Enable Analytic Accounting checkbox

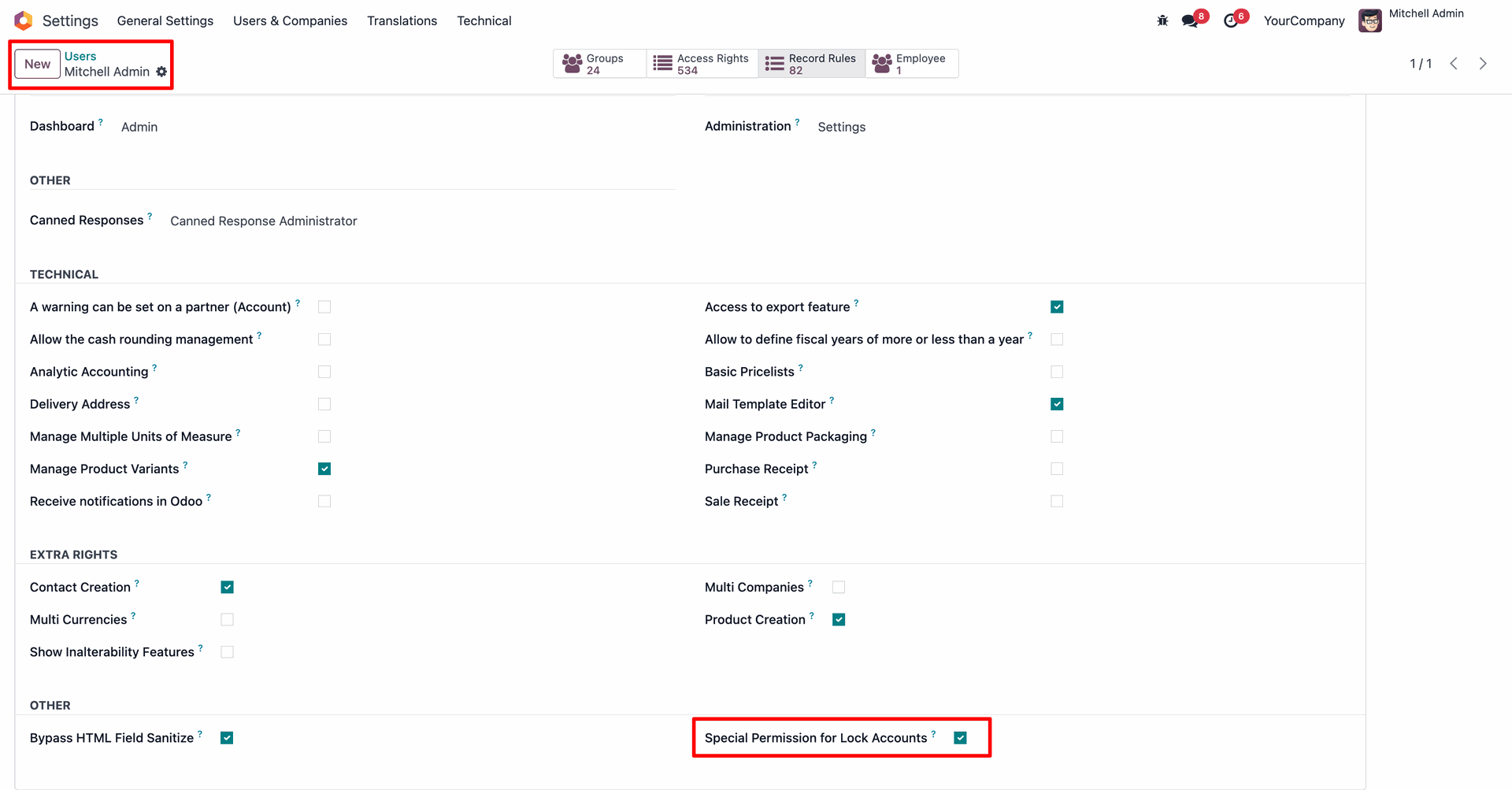pyautogui.click(x=324, y=372)
